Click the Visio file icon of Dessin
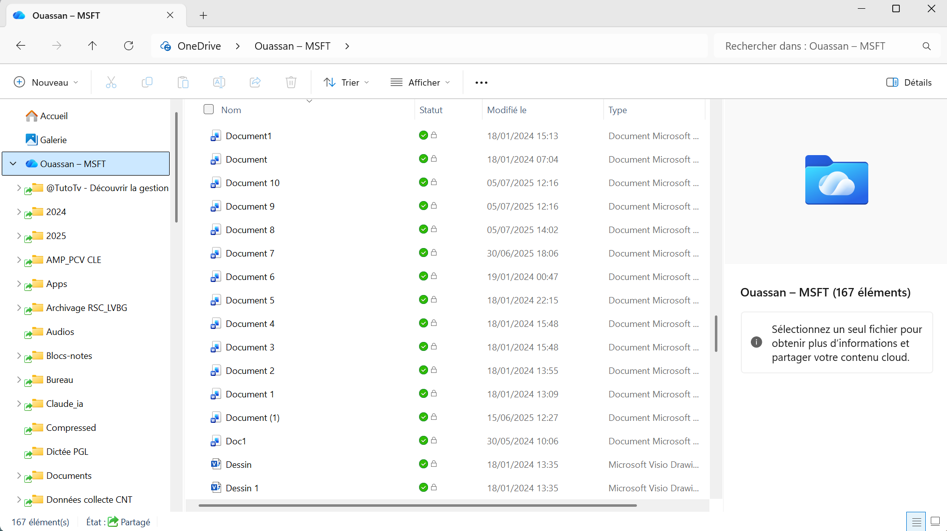Viewport: 947px width, 531px height. click(215, 464)
